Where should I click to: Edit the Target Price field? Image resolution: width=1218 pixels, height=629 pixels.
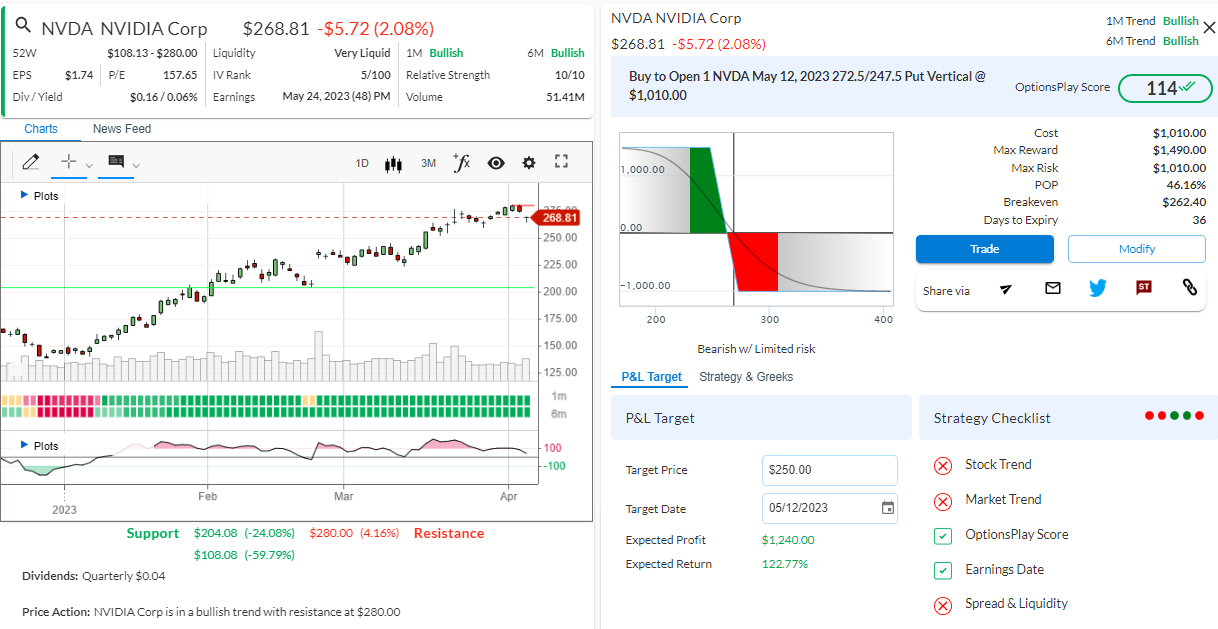tap(830, 470)
